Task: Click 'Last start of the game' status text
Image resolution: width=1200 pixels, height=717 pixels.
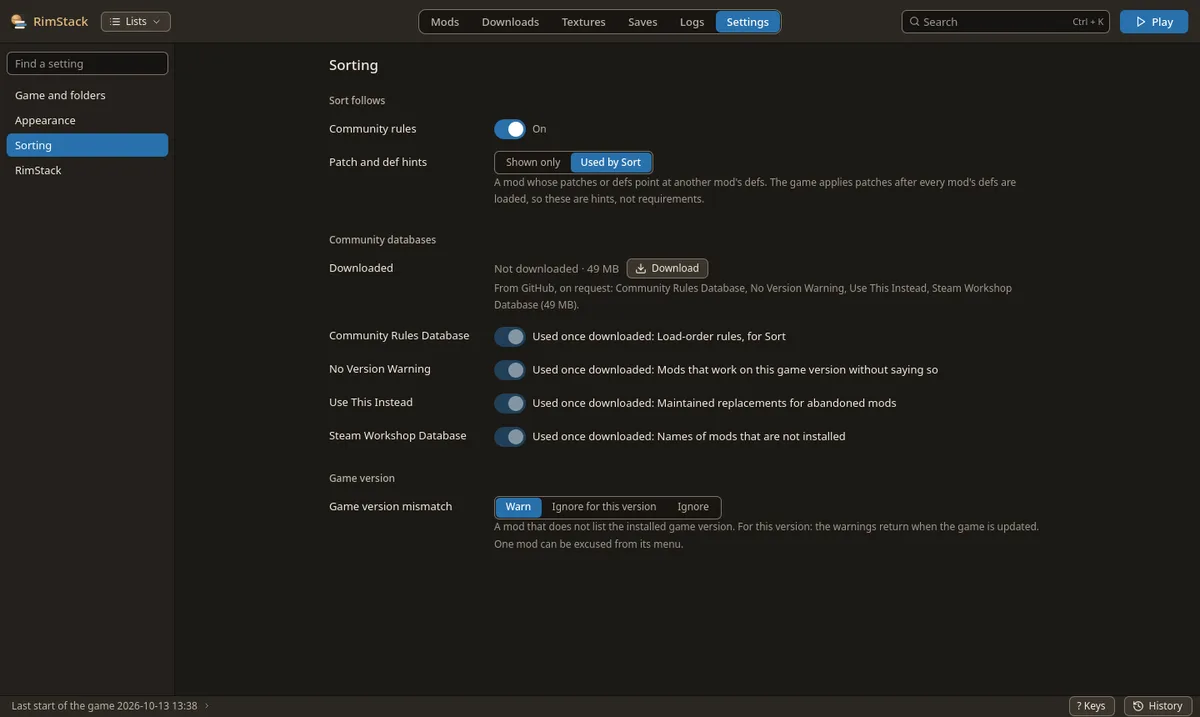Action: 104,706
